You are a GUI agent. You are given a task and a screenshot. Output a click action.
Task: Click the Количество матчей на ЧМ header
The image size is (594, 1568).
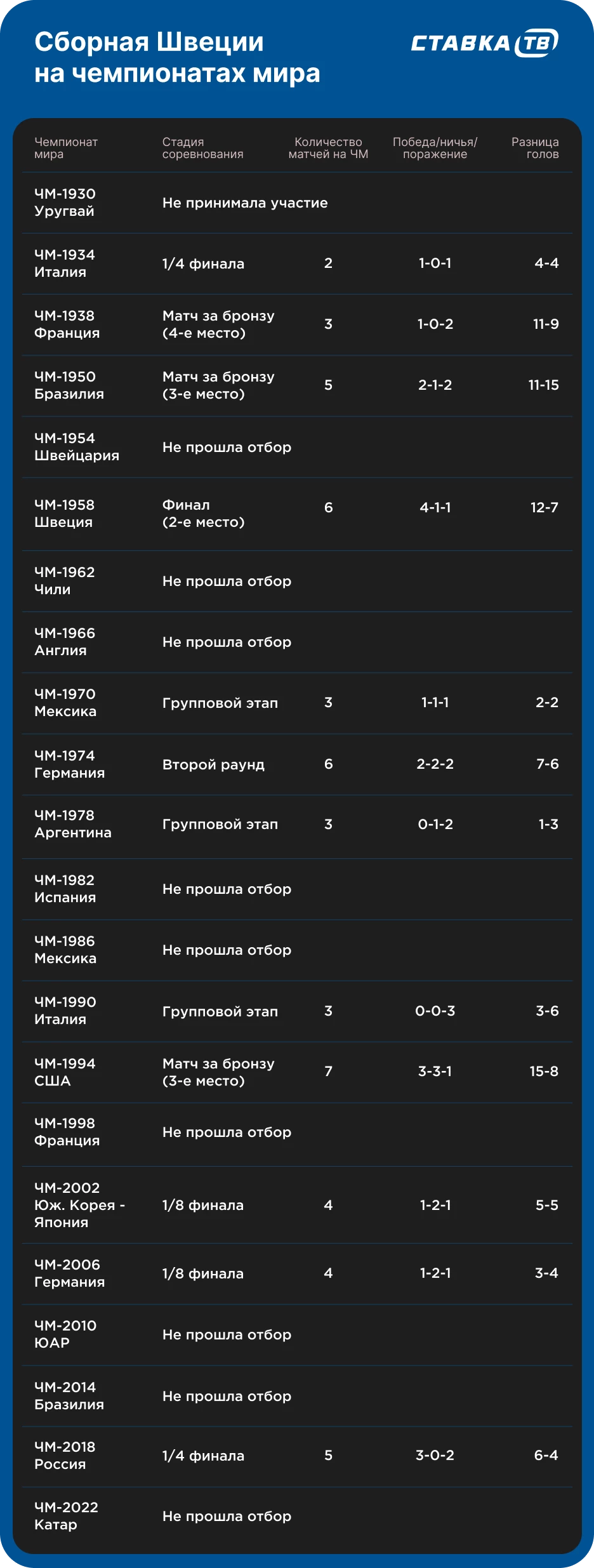point(328,148)
